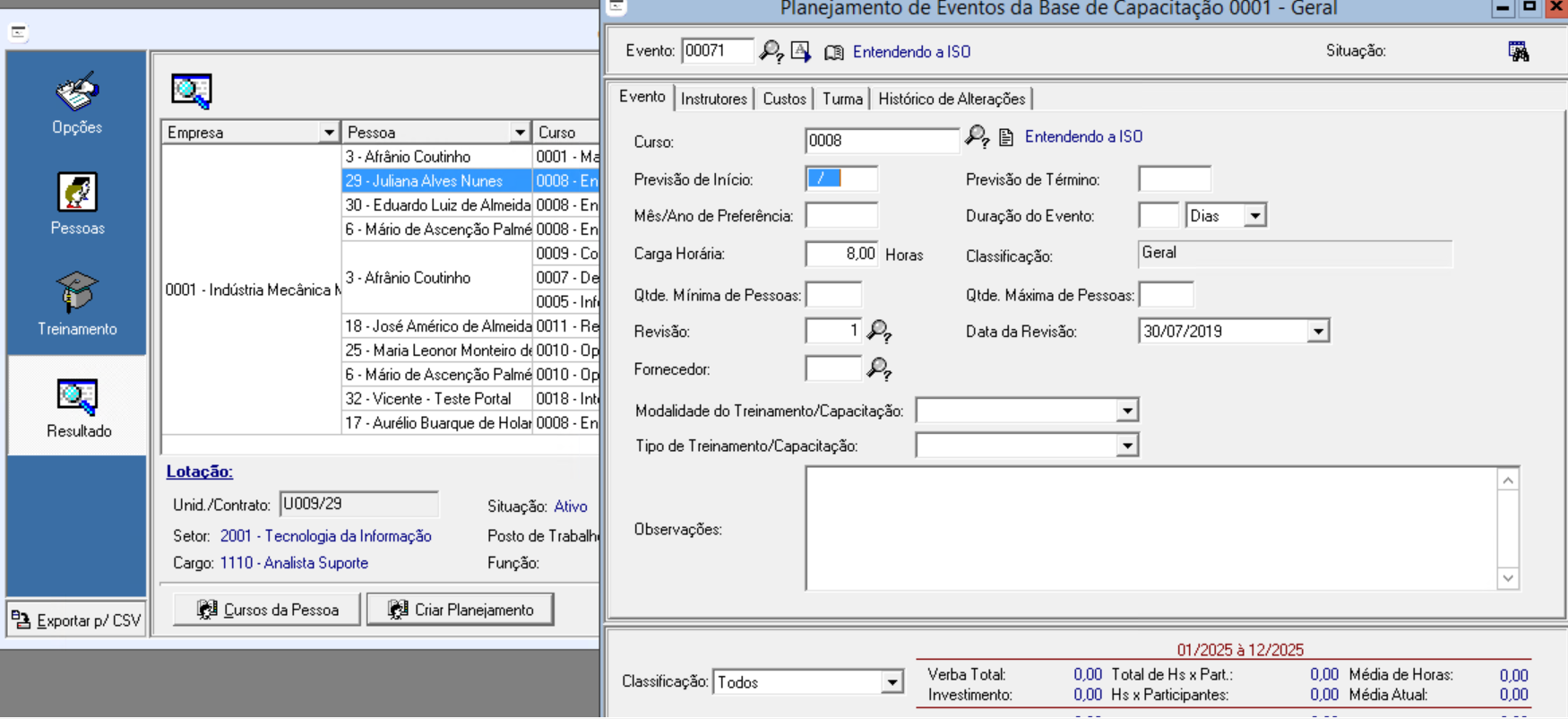Click the Situação icon at top right
1568x719 pixels.
(1518, 52)
